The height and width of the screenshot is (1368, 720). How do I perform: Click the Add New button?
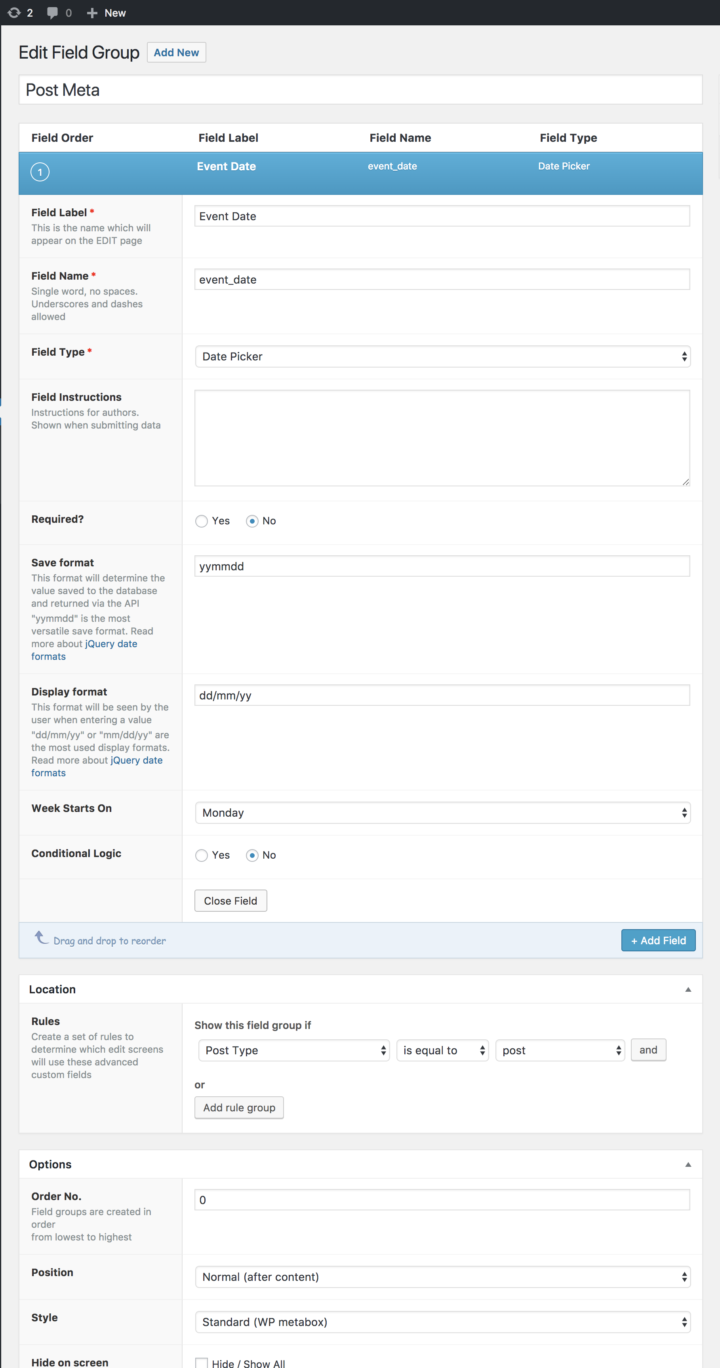[x=176, y=52]
